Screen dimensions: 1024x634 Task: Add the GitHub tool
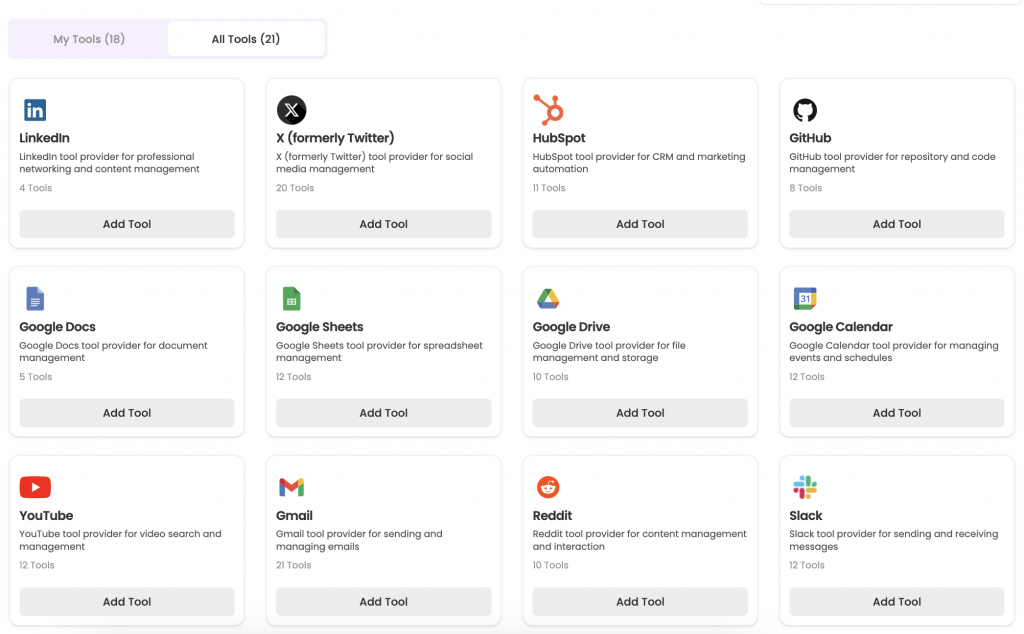point(897,224)
